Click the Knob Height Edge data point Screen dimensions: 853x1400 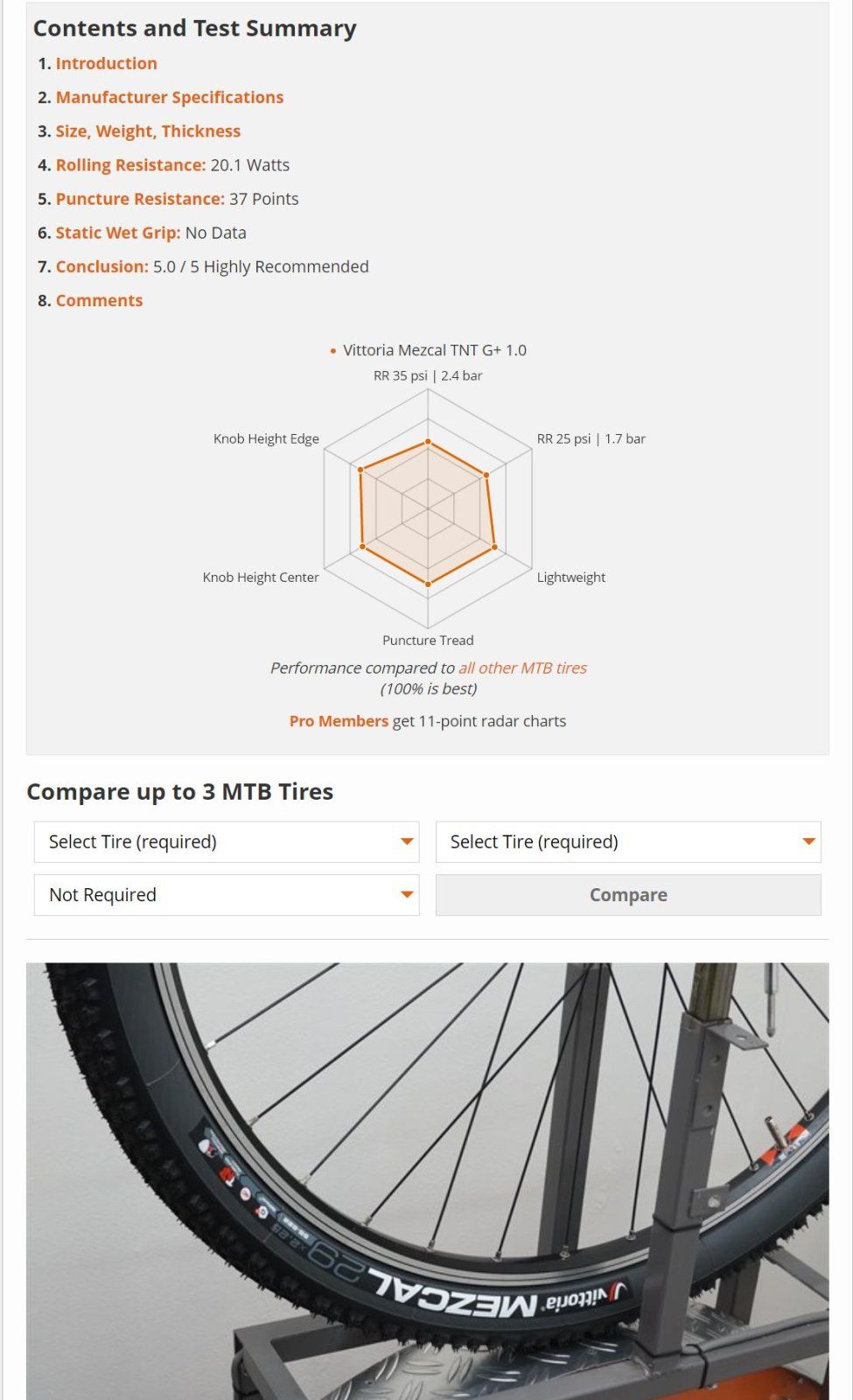(360, 470)
